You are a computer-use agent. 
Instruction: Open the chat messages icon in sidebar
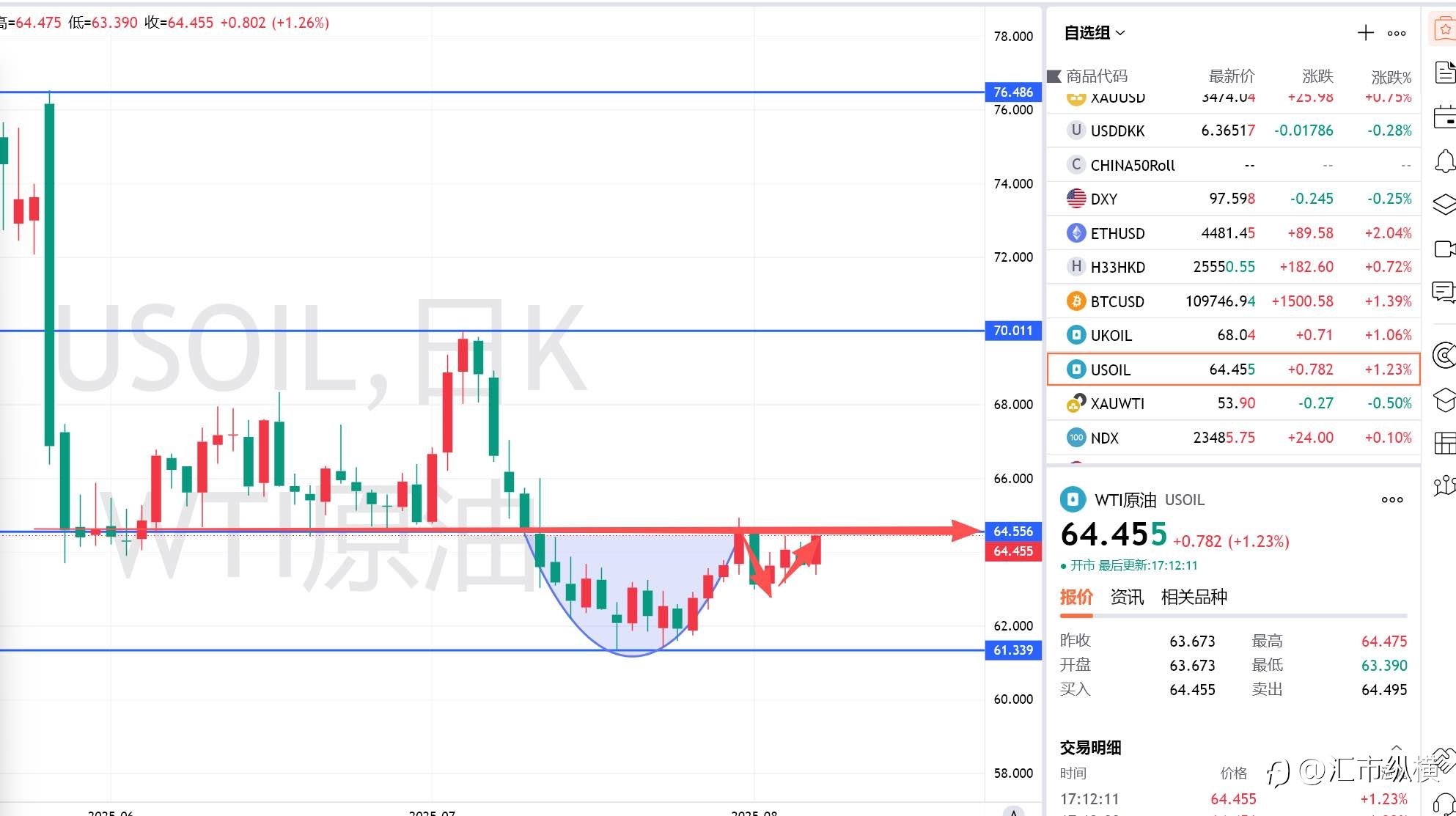pyautogui.click(x=1444, y=293)
